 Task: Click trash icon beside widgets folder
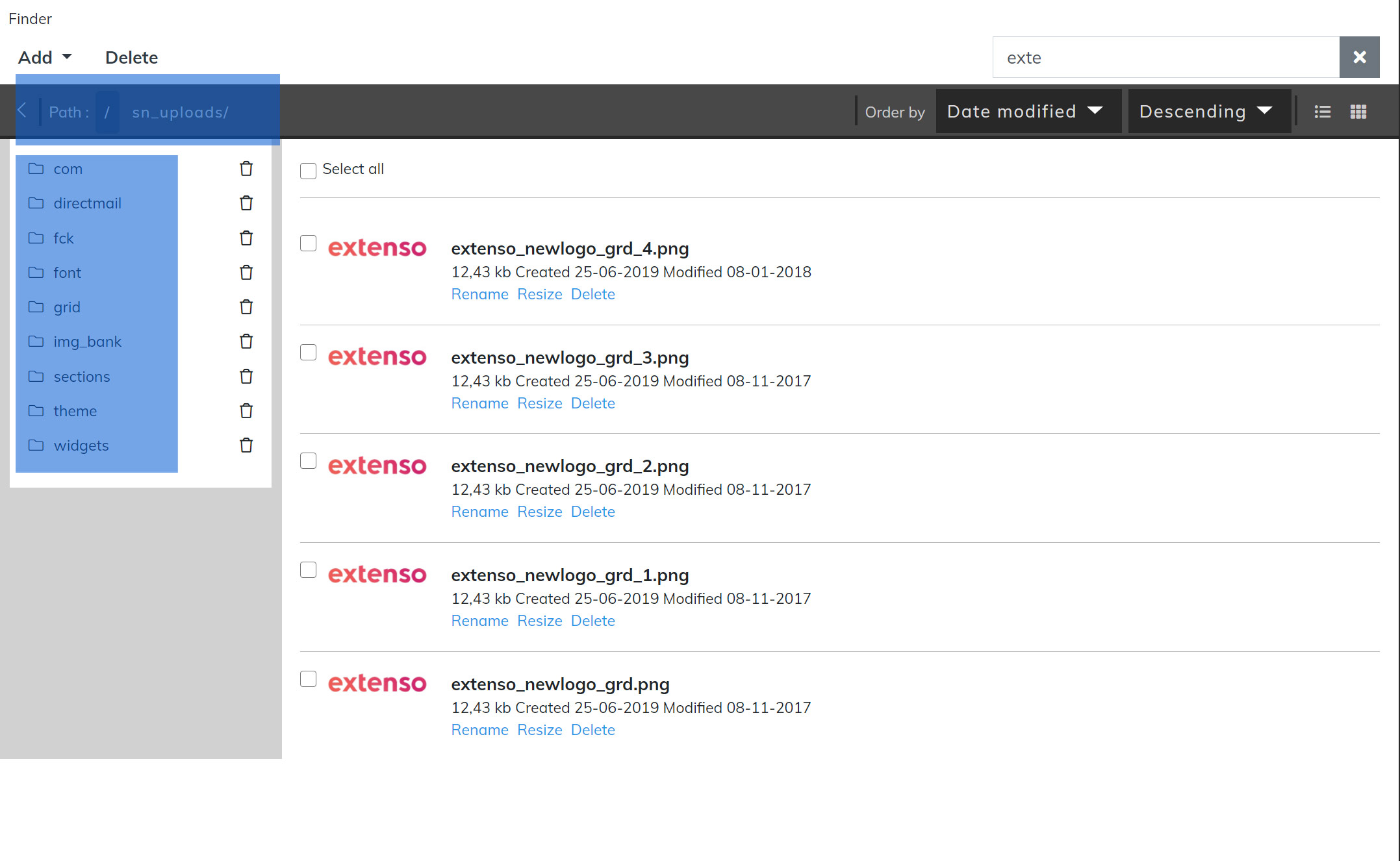point(246,445)
